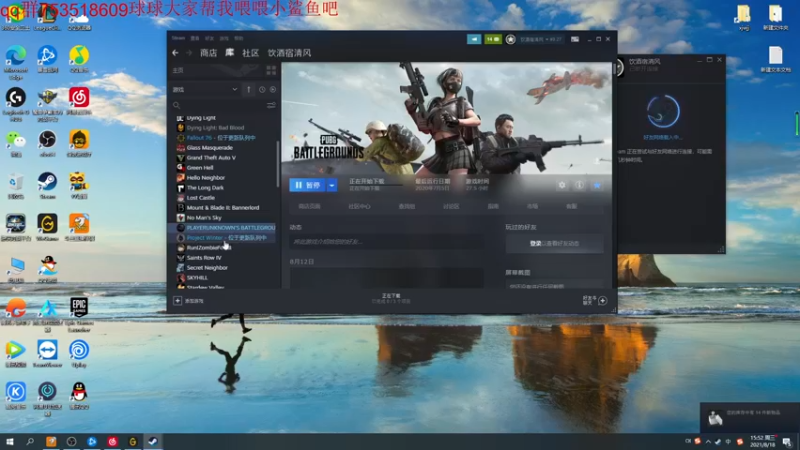Click the 主页 library home button
Image resolution: width=800 pixels, height=450 pixels.
pyautogui.click(x=178, y=70)
